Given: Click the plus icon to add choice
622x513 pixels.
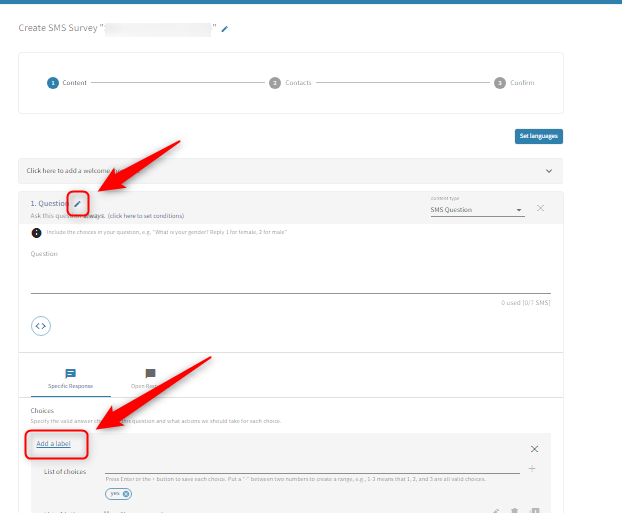Looking at the screenshot, I should [532, 468].
